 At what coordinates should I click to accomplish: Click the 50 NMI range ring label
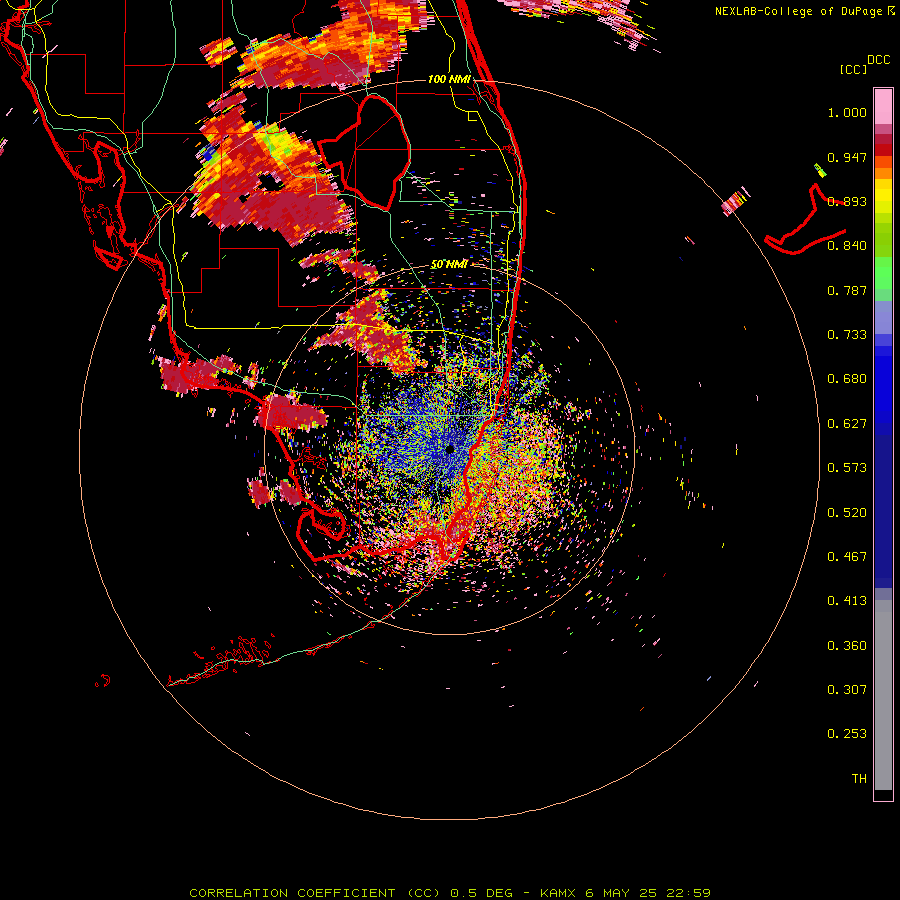[449, 264]
